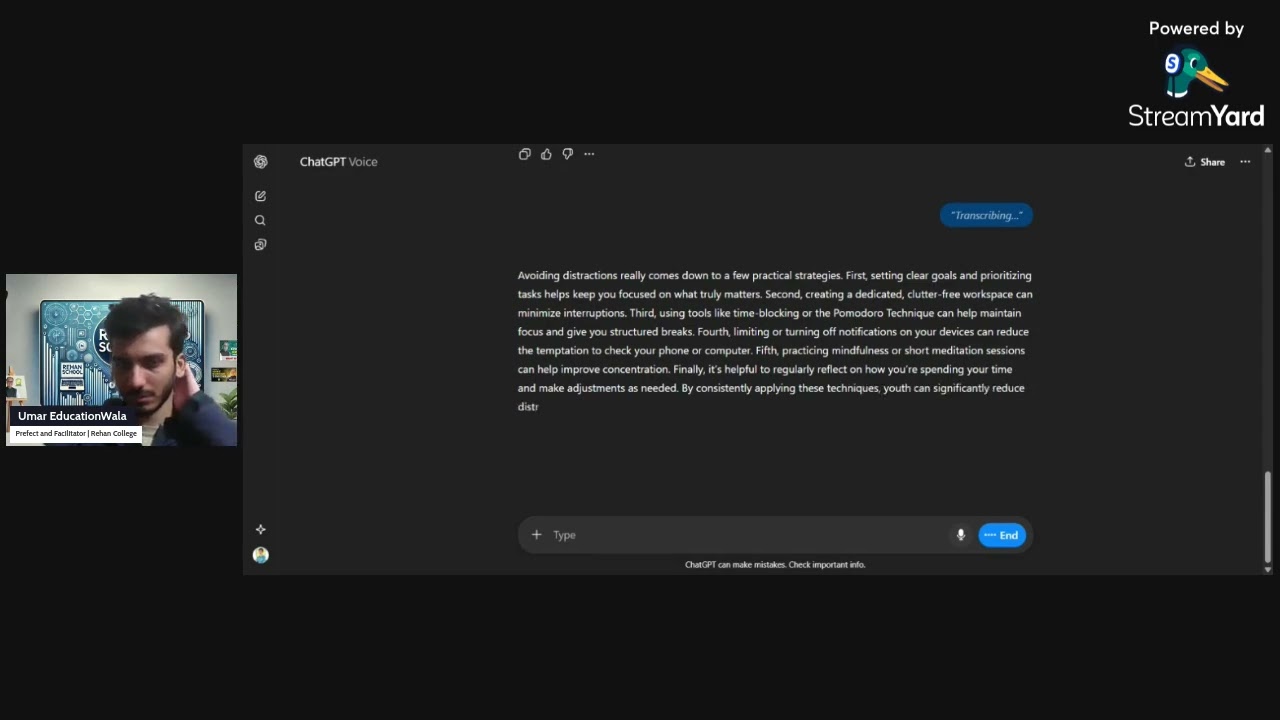Click the response paragraph starting 'Avoiding distractions'
This screenshot has width=1280, height=720.
tap(775, 341)
